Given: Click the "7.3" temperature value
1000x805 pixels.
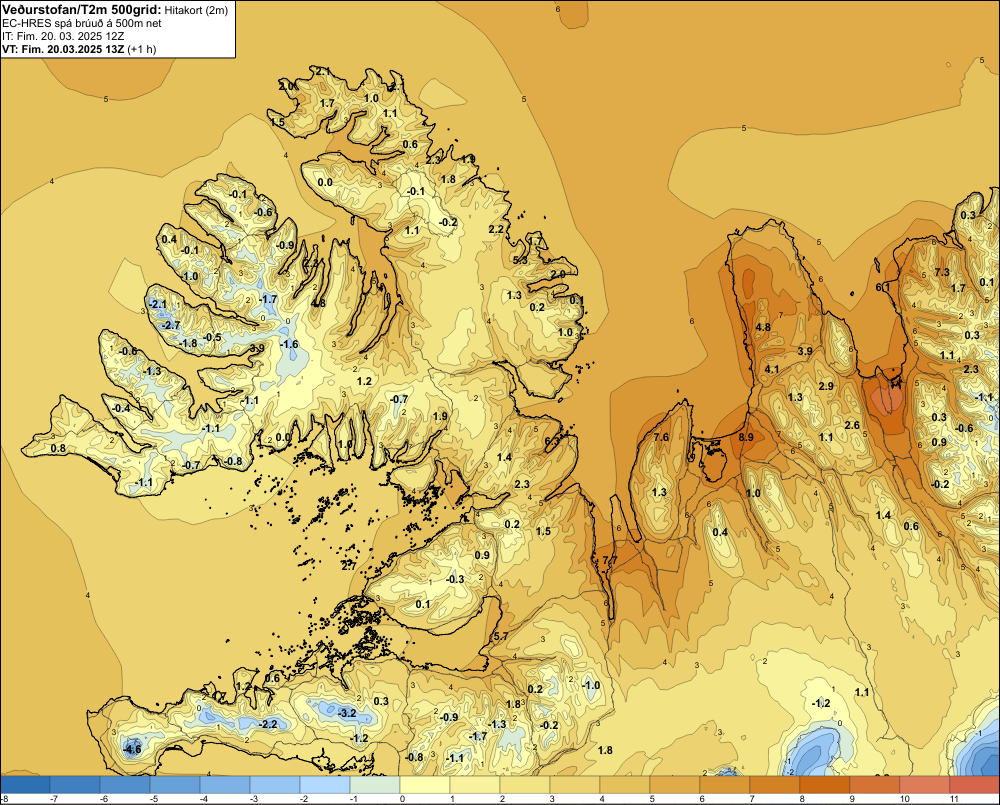Looking at the screenshot, I should (942, 272).
